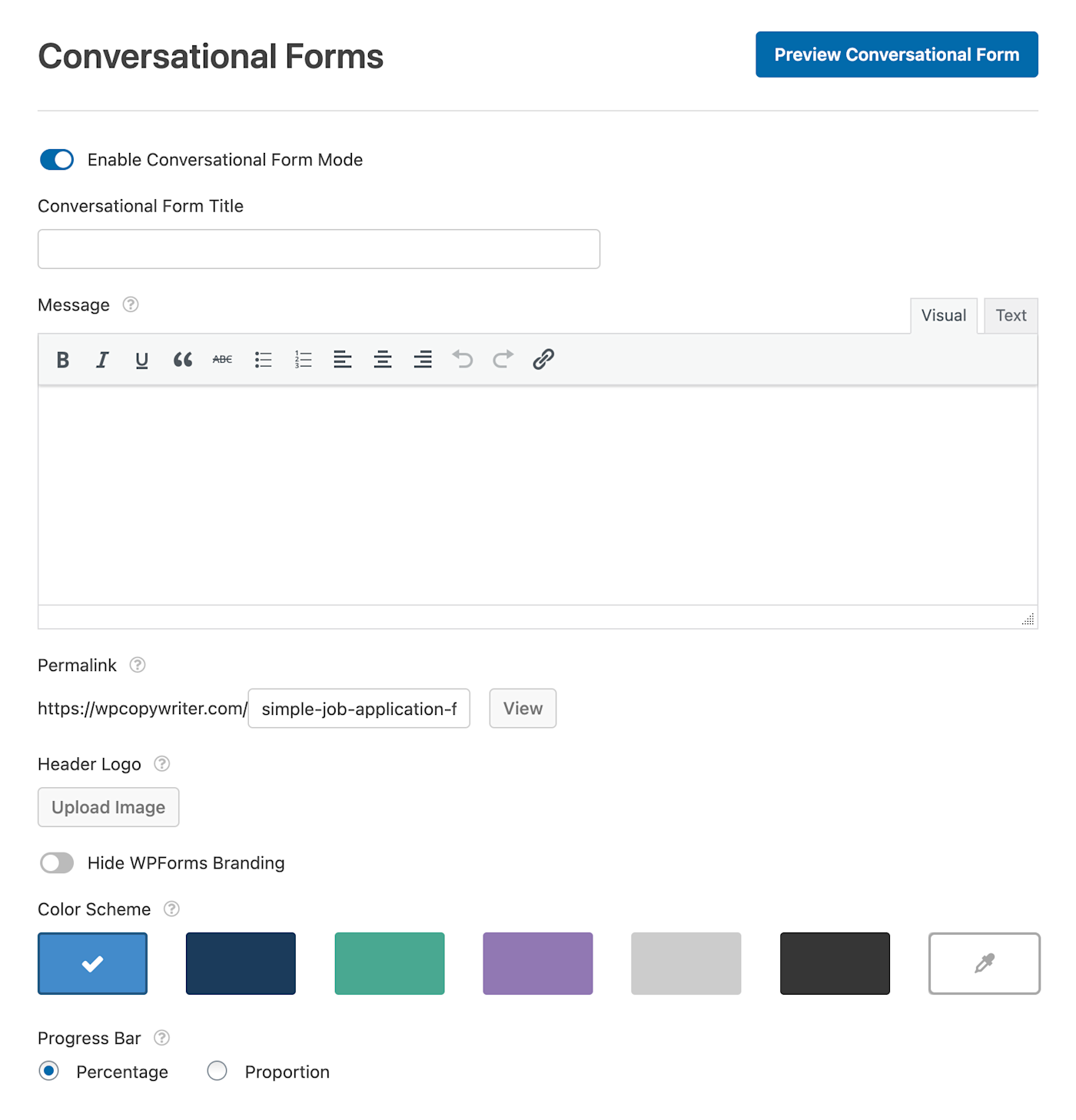This screenshot has height=1120, width=1076.
Task: Undo the last editor action
Action: pyautogui.click(x=463, y=360)
